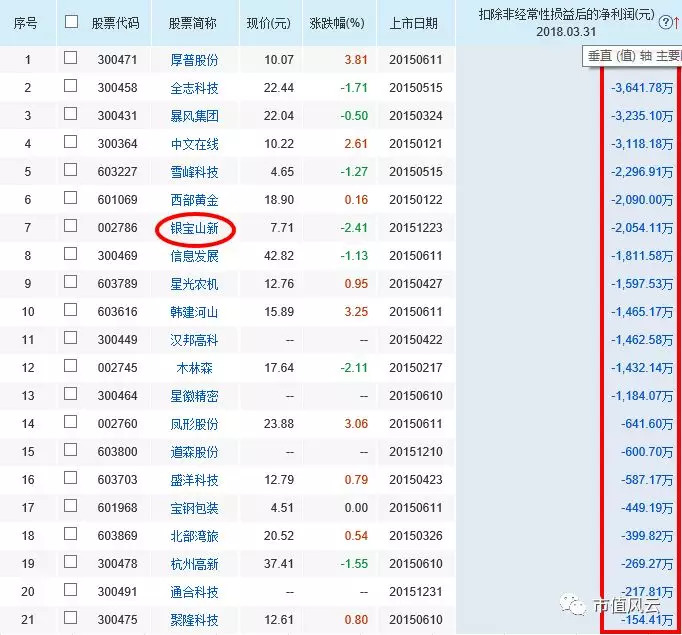Viewport: 682px width, 635px height.
Task: Click the change percent 3.25 cell
Action: pyautogui.click(x=356, y=312)
